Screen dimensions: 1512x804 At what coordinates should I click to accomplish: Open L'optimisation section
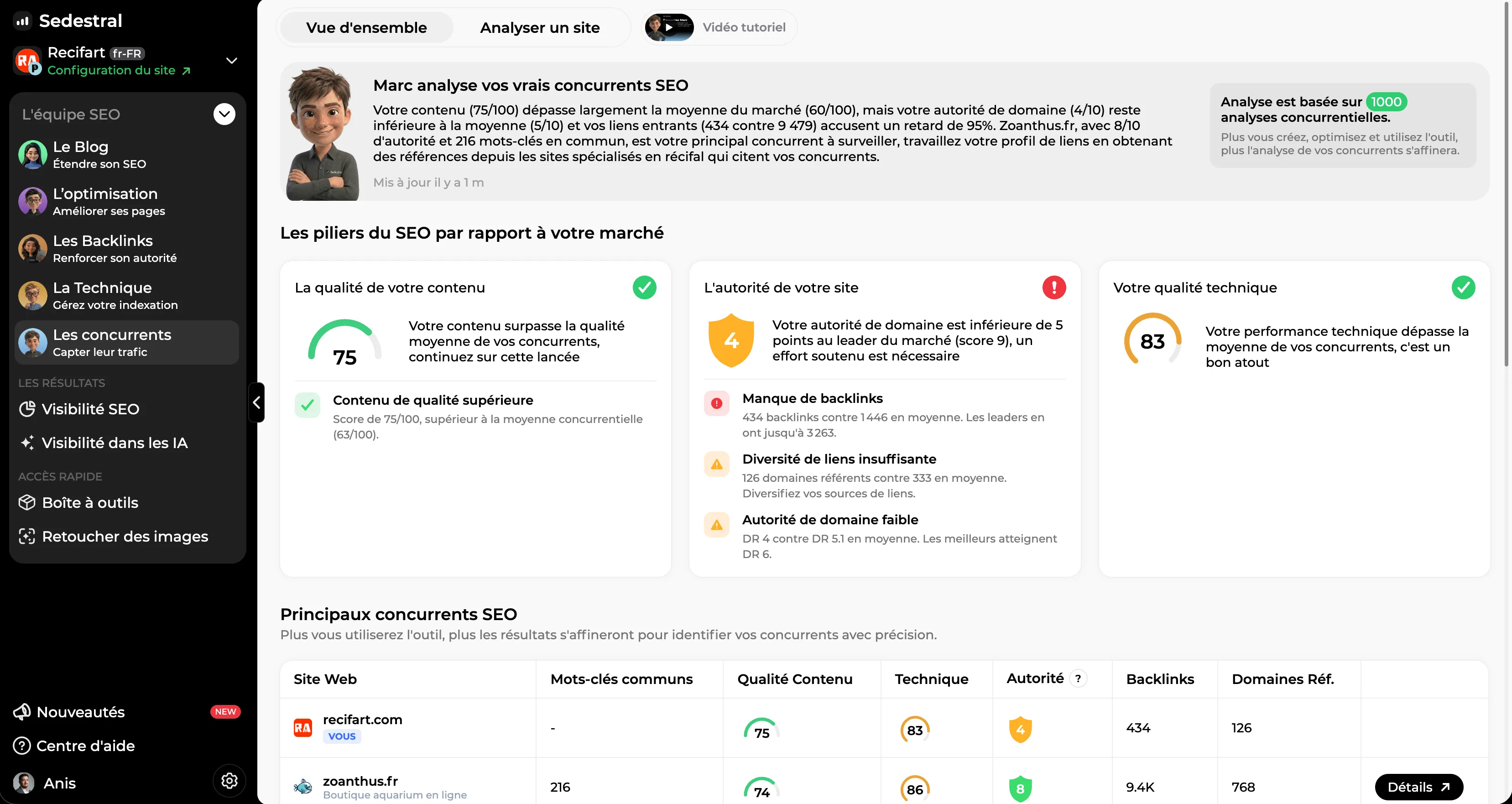pos(127,201)
